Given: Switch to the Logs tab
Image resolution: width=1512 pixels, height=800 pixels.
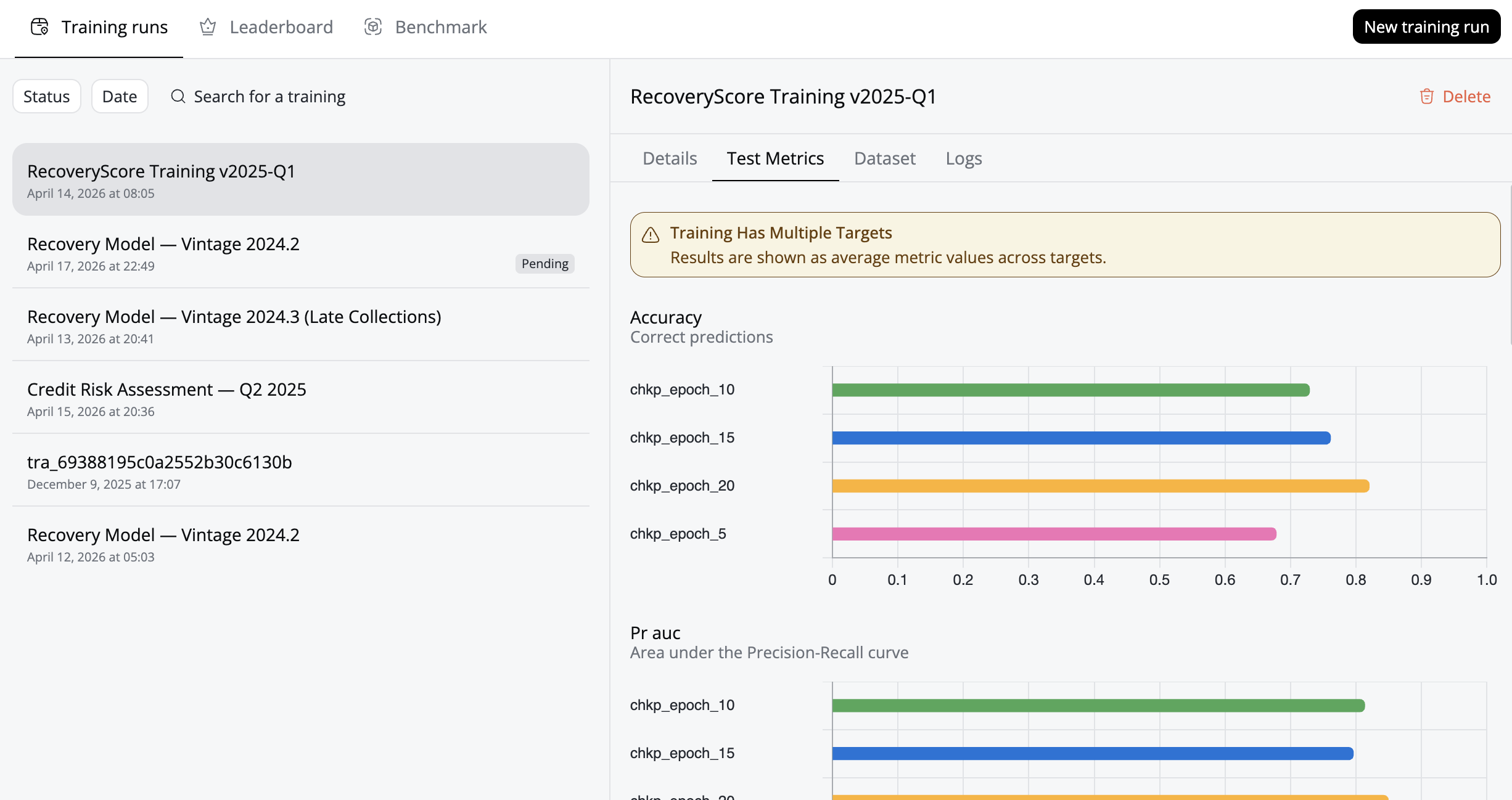Looking at the screenshot, I should [x=963, y=158].
